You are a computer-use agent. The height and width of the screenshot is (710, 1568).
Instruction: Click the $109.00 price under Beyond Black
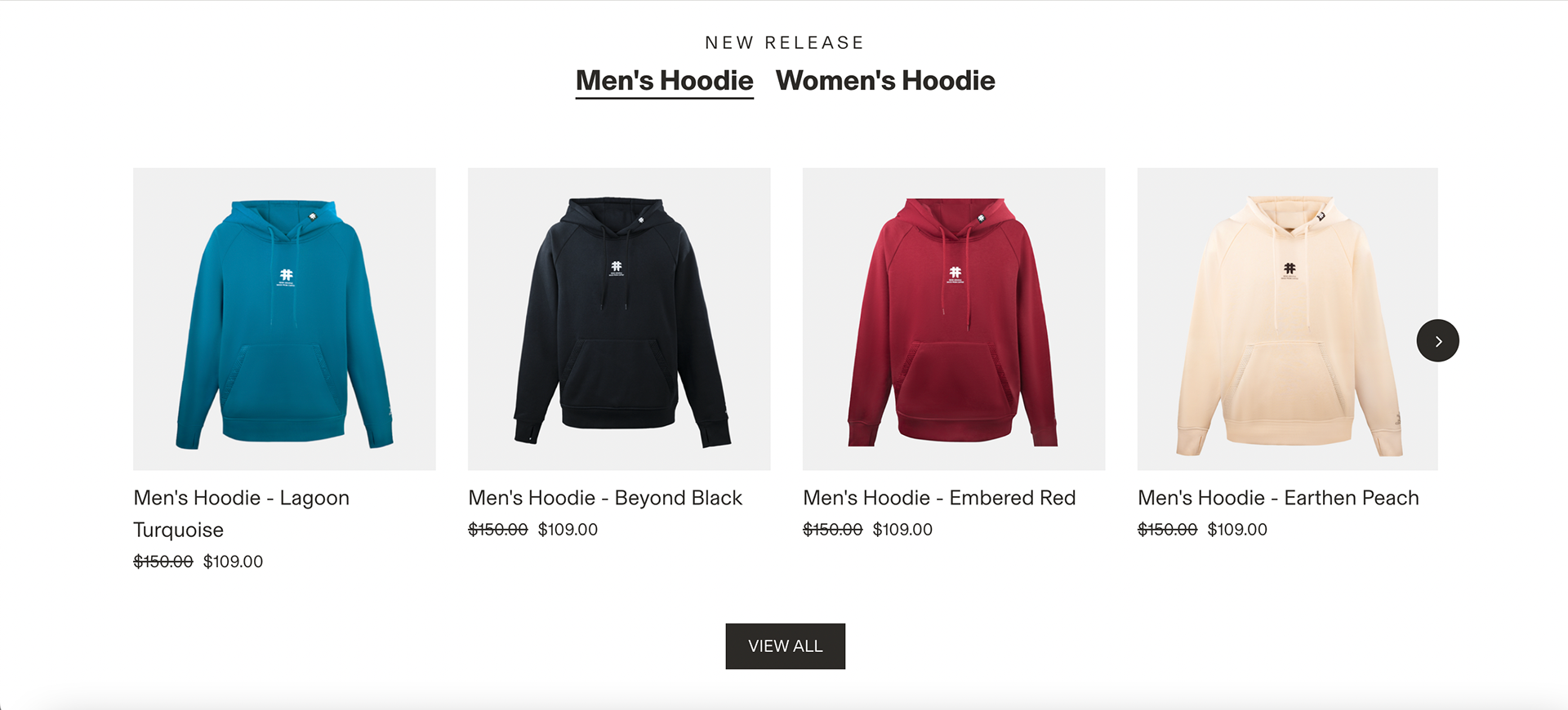coord(568,530)
